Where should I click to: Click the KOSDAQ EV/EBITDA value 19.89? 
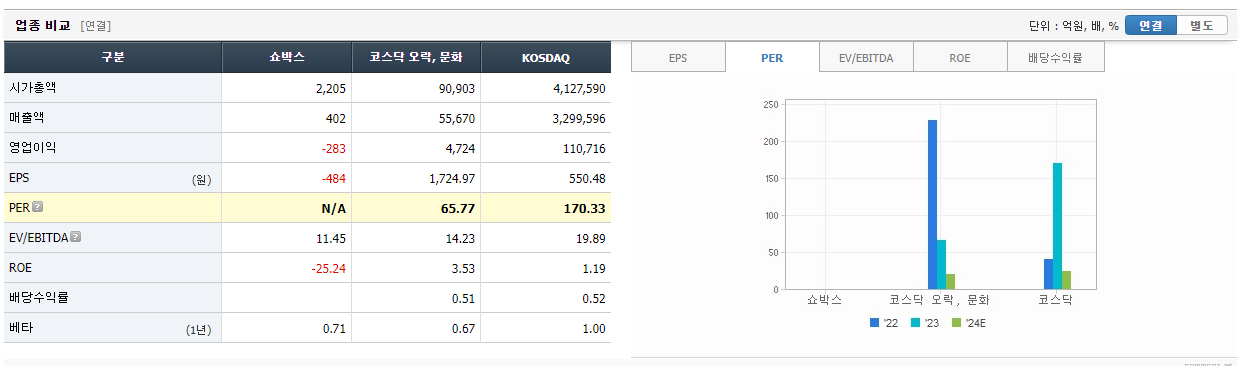point(590,239)
